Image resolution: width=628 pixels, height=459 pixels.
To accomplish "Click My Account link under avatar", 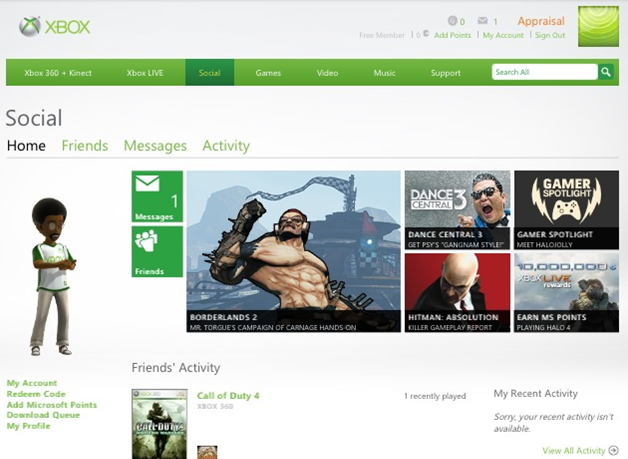I will (32, 383).
